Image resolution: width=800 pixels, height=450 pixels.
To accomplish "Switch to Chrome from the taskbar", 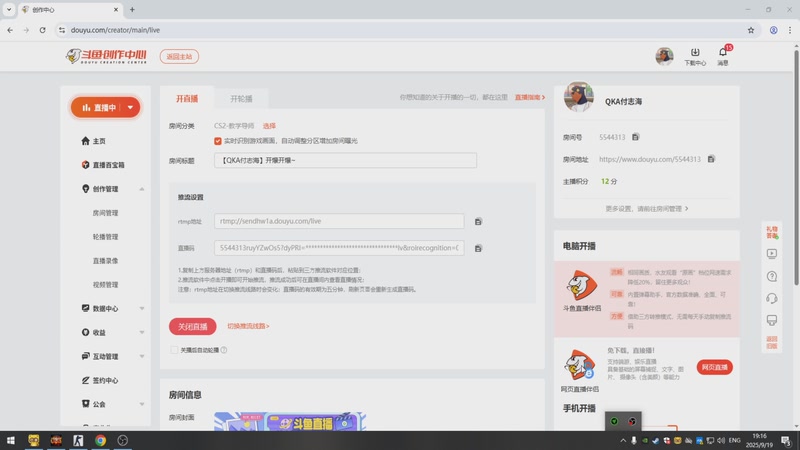I will [101, 440].
